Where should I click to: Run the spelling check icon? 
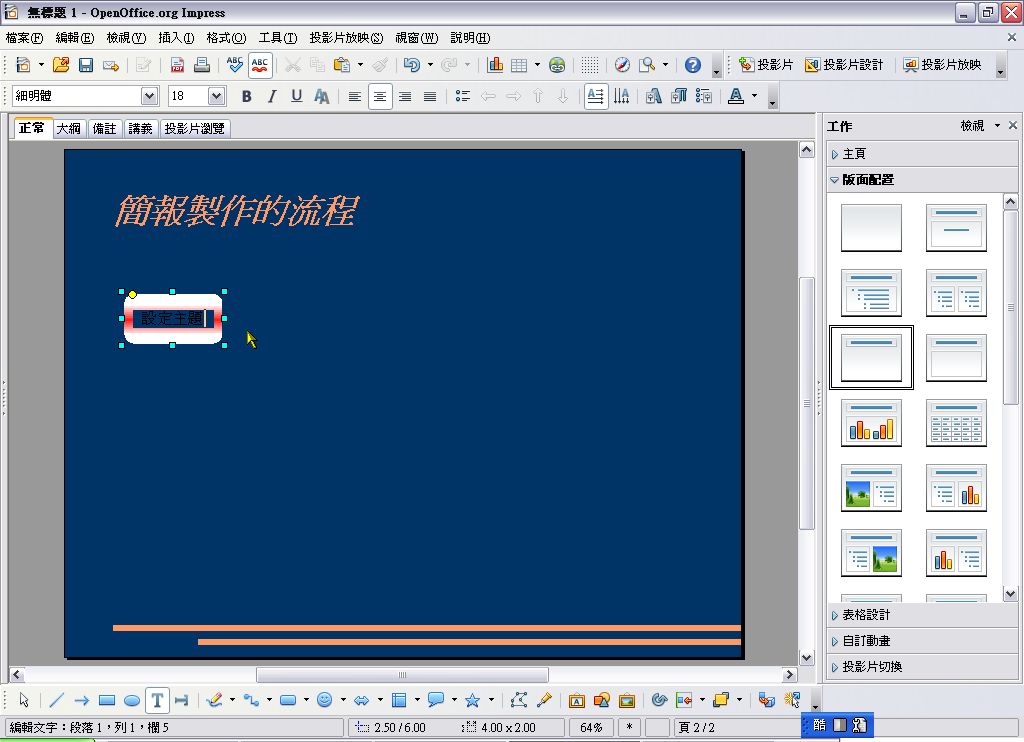[x=234, y=65]
